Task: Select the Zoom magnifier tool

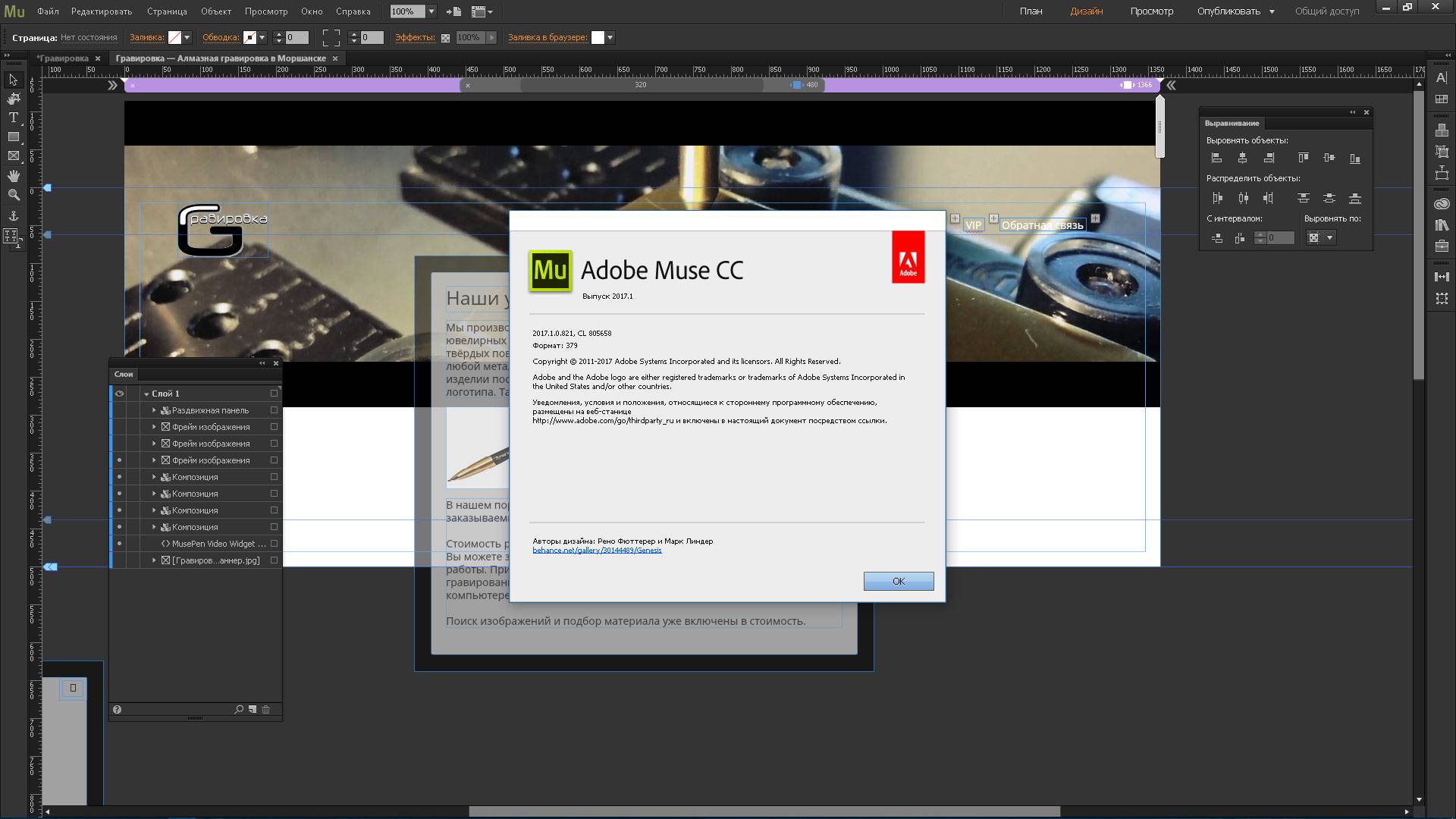Action: pos(13,196)
